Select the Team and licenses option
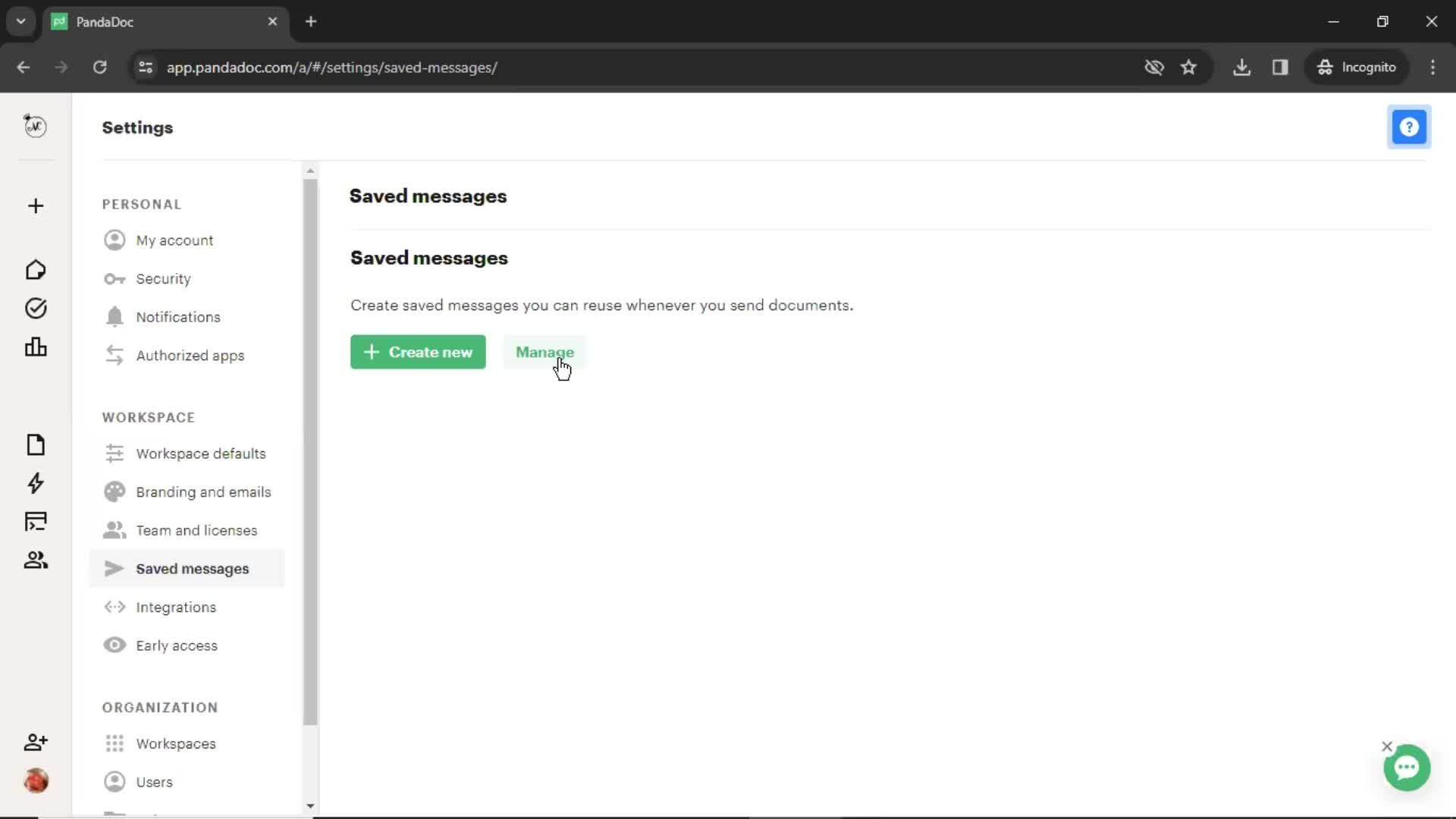The height and width of the screenshot is (819, 1456). pyautogui.click(x=196, y=530)
